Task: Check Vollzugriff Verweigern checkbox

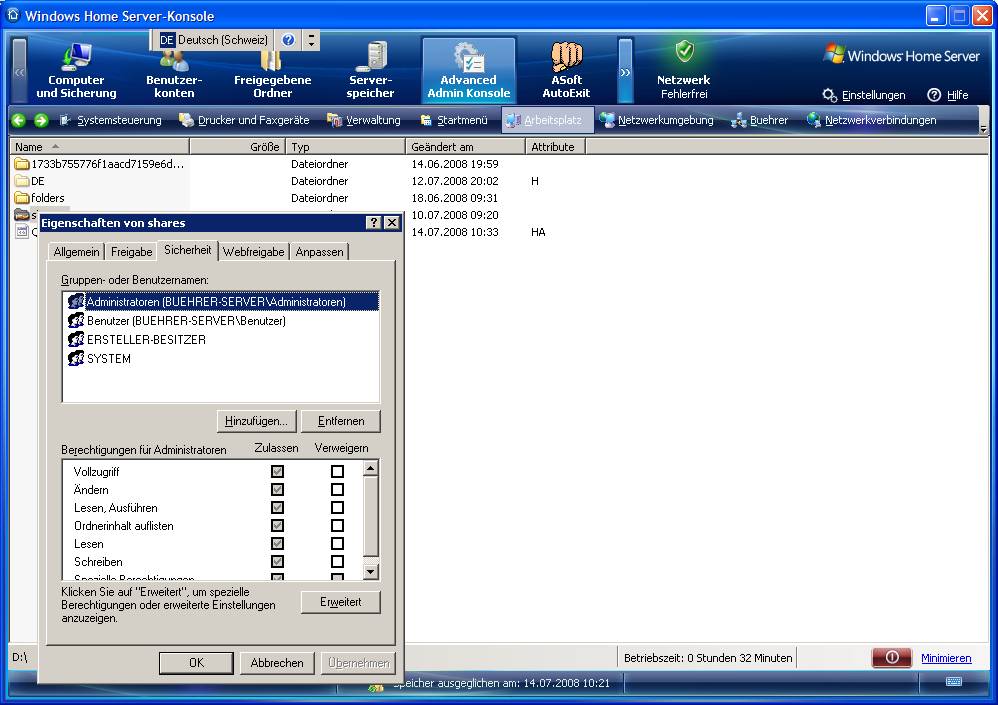Action: (337, 471)
